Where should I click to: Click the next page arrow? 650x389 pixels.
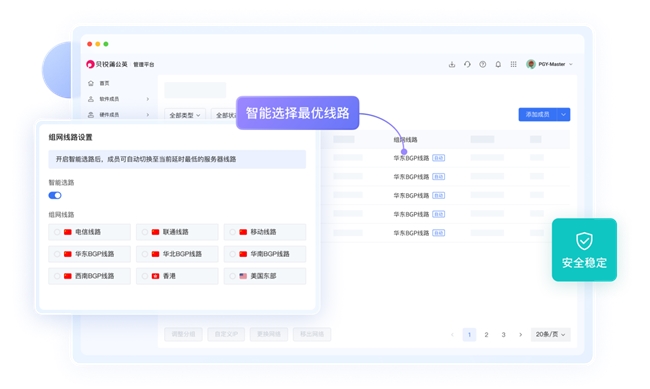click(521, 334)
